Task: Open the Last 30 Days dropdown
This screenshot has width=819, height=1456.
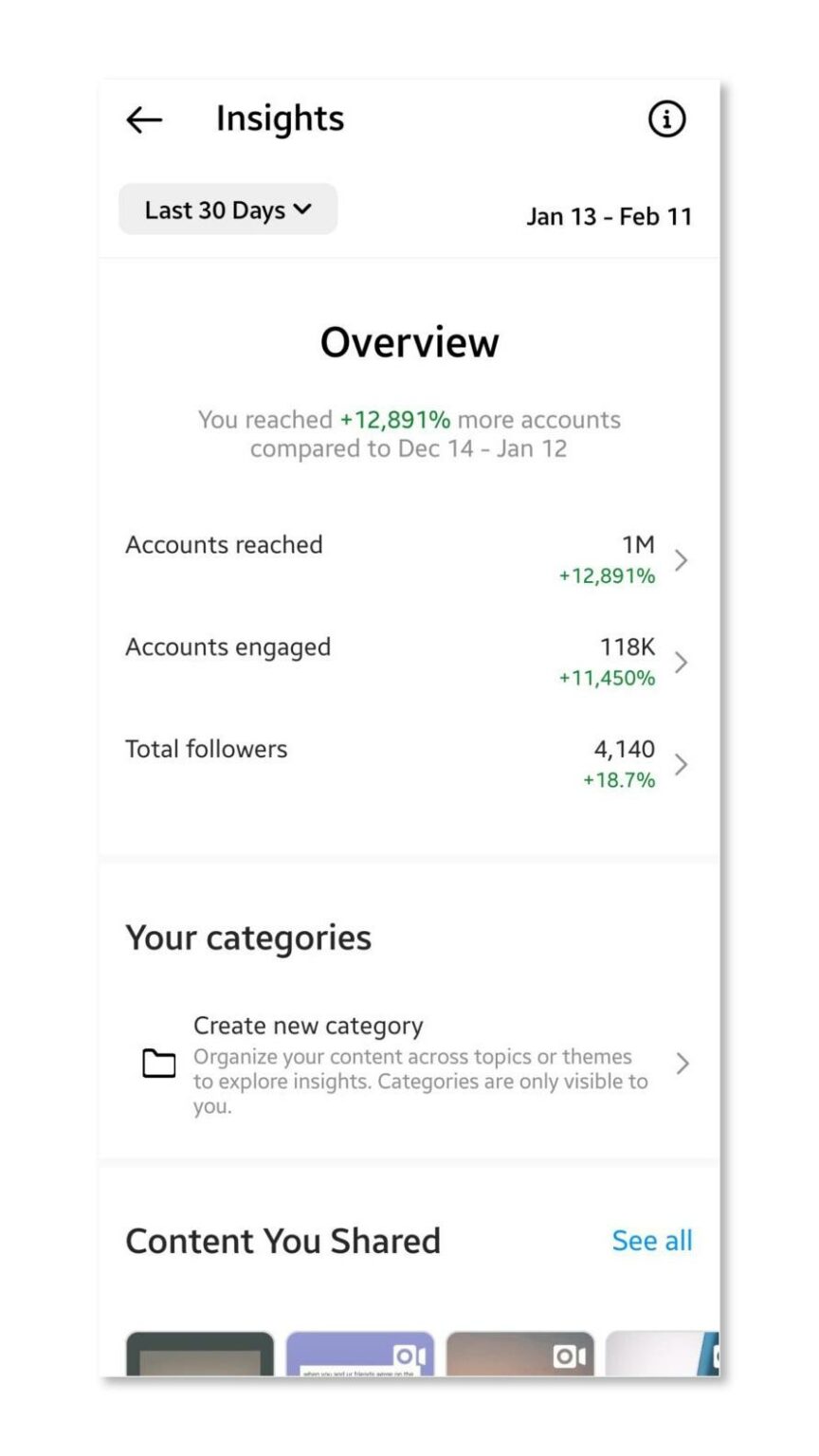Action: pyautogui.click(x=227, y=209)
